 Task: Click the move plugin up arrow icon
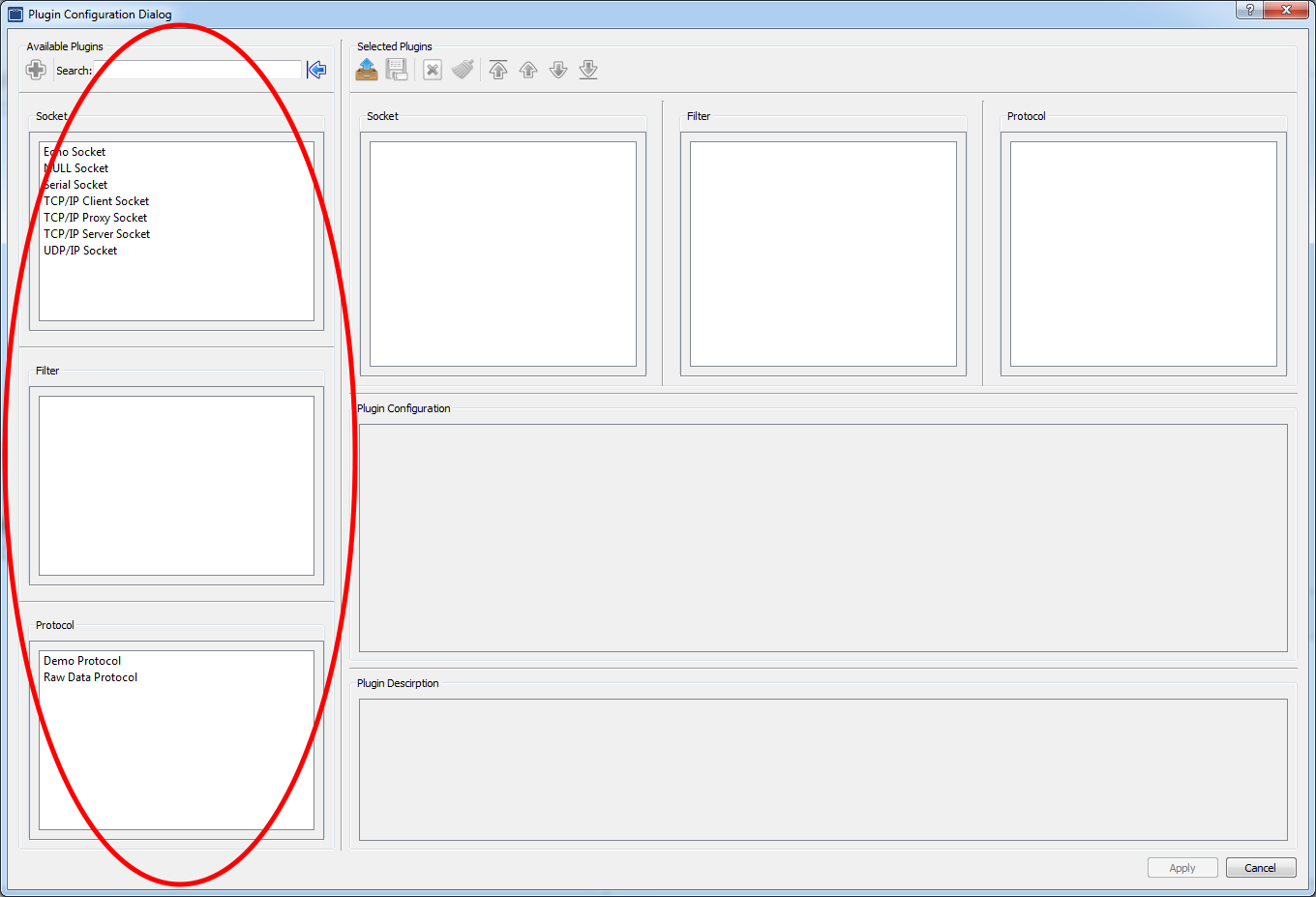527,69
